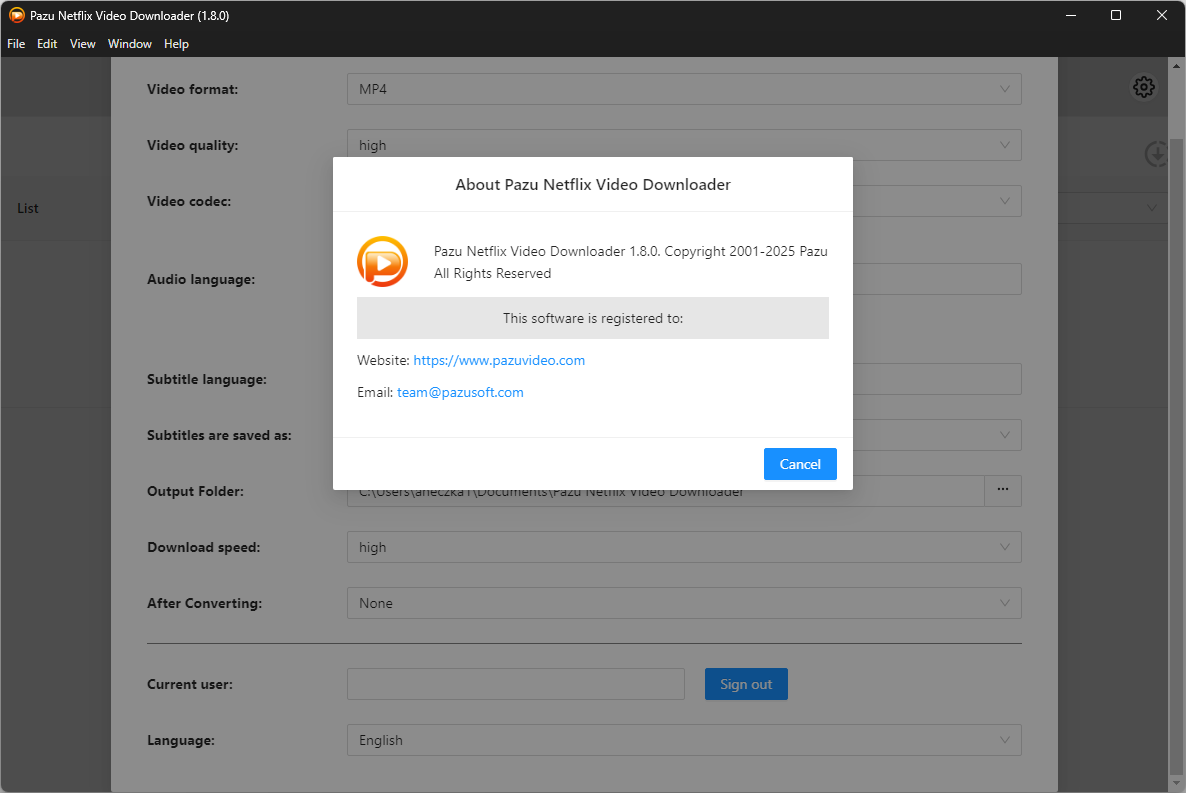Expand the Subtitles are saved as dropdown

pyautogui.click(x=1004, y=435)
